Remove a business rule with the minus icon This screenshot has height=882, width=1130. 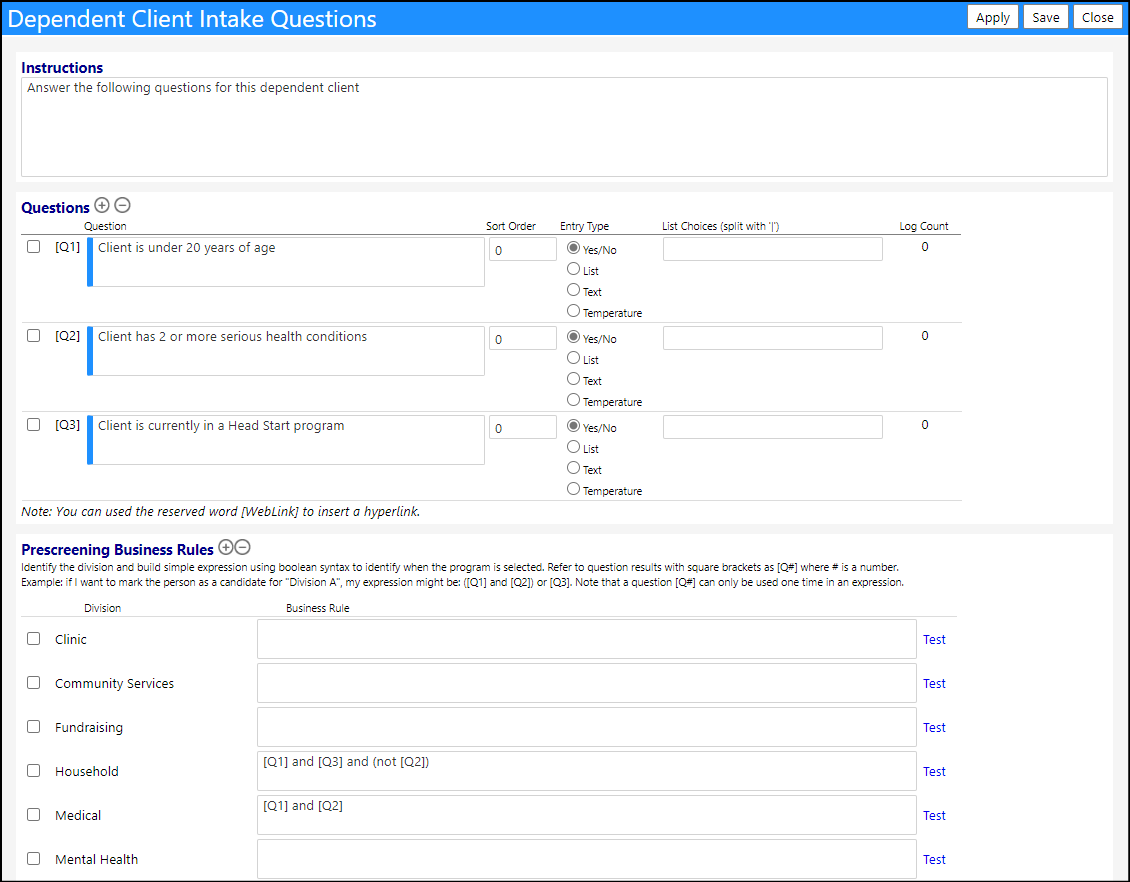coord(243,548)
